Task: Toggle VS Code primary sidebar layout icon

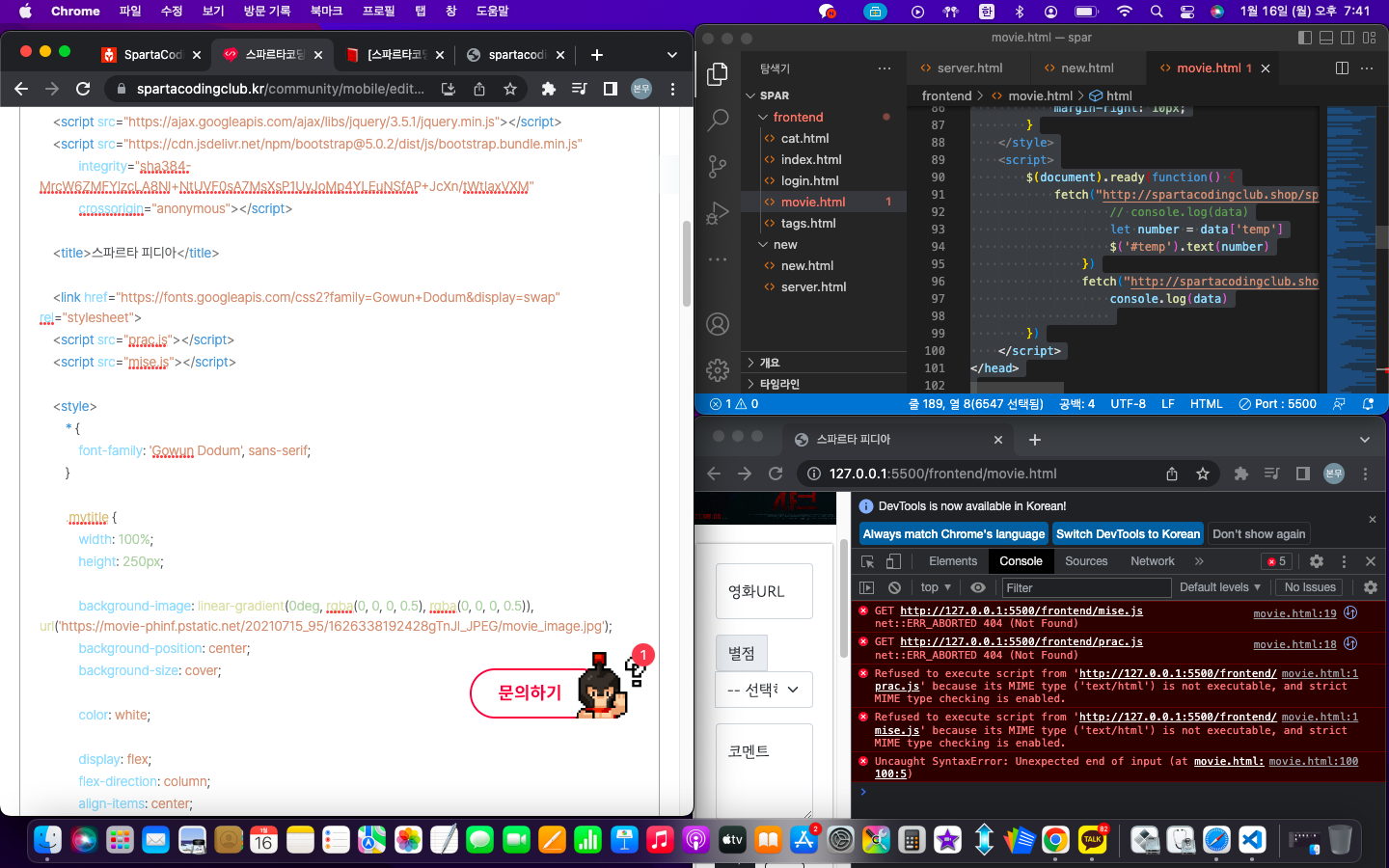Action: 1305,38
